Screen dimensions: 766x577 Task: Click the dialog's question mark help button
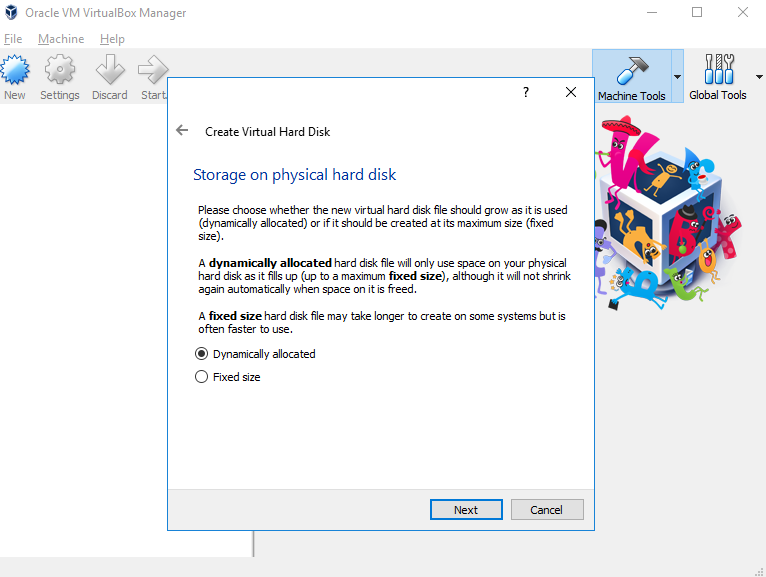[526, 92]
